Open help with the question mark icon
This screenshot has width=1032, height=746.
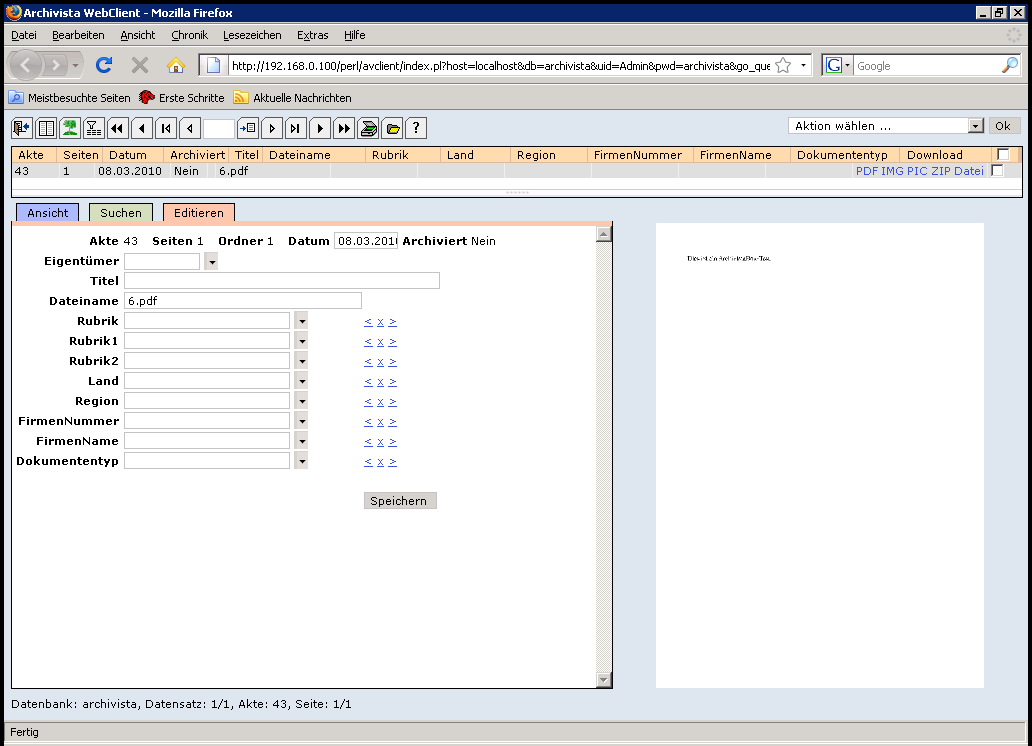(x=416, y=128)
